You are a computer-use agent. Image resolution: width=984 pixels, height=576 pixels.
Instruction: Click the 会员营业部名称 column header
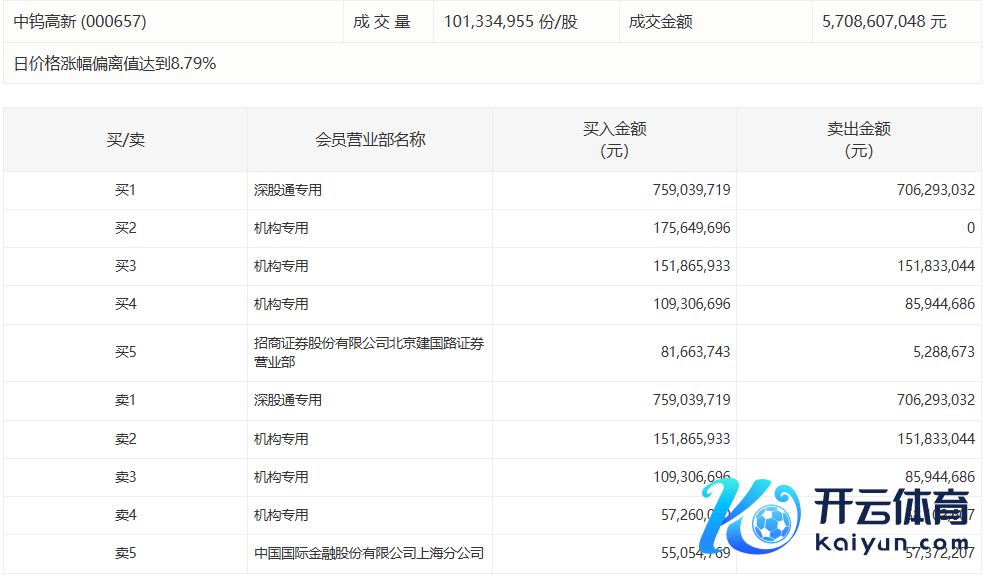[x=370, y=140]
